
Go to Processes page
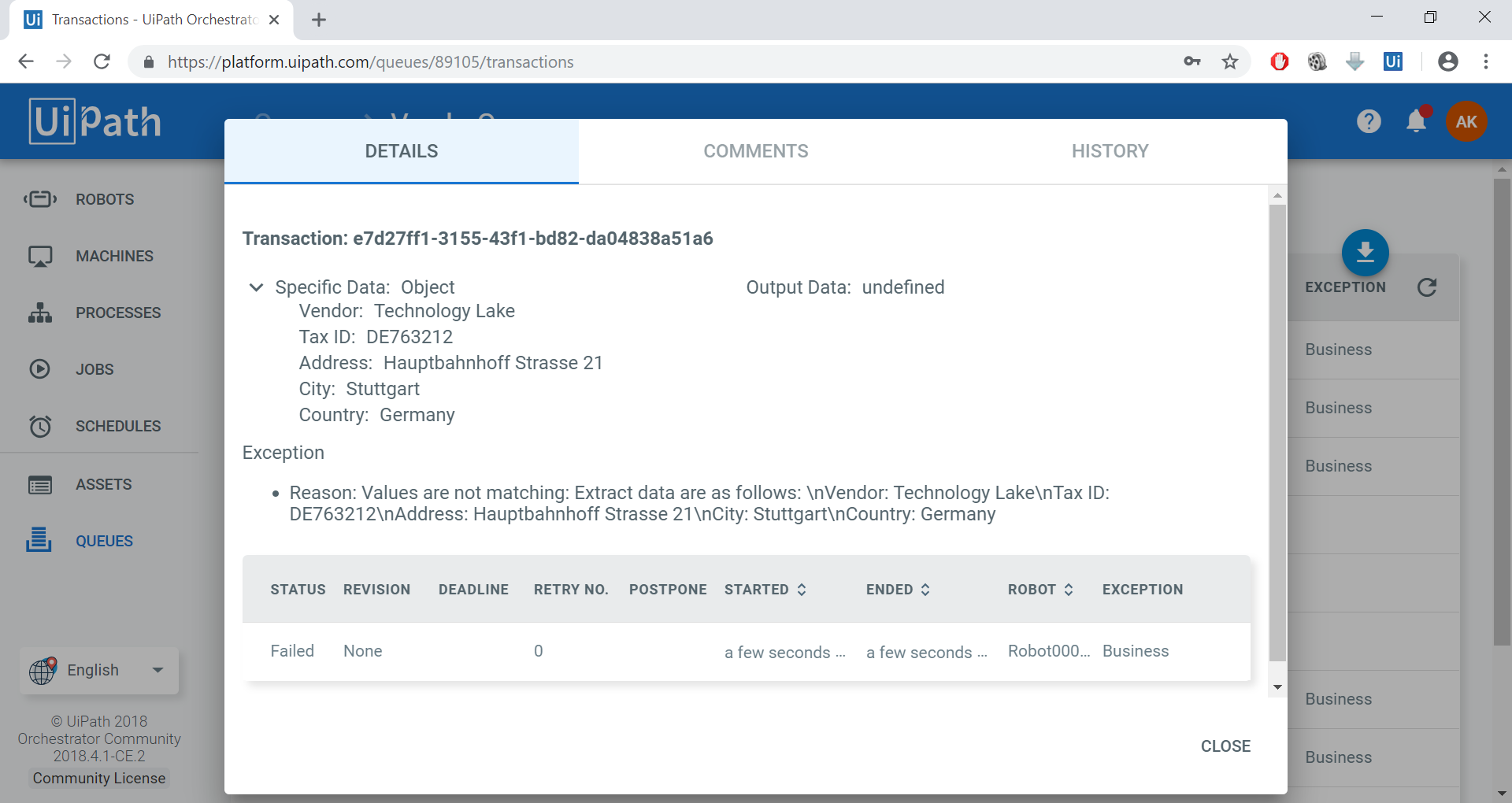coord(118,313)
